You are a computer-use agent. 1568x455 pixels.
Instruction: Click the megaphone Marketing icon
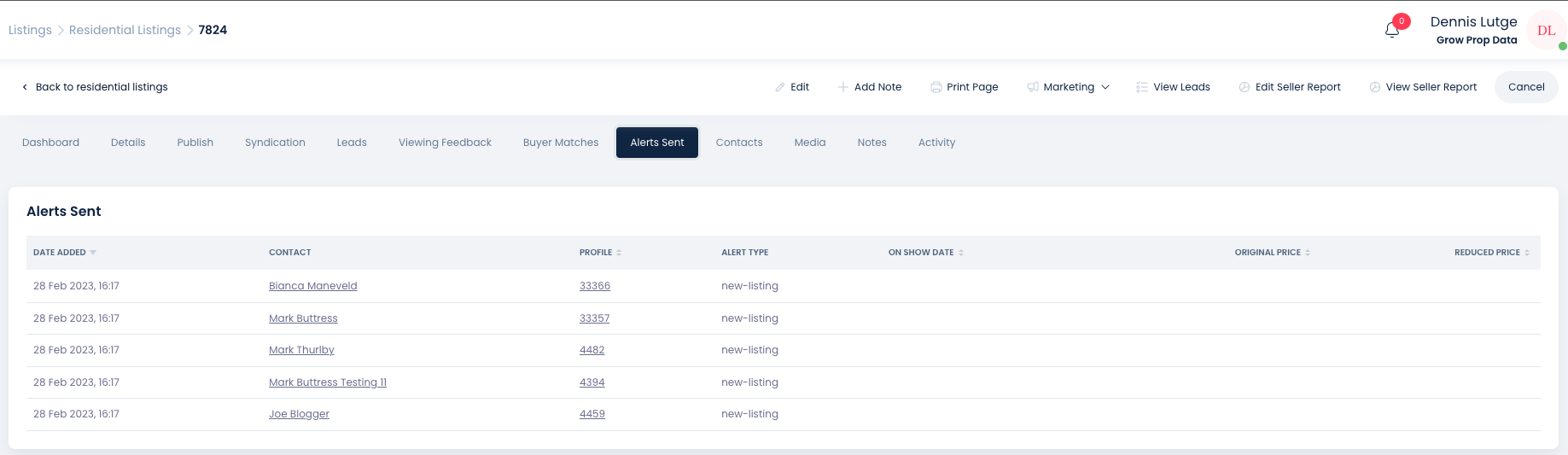tap(1033, 87)
